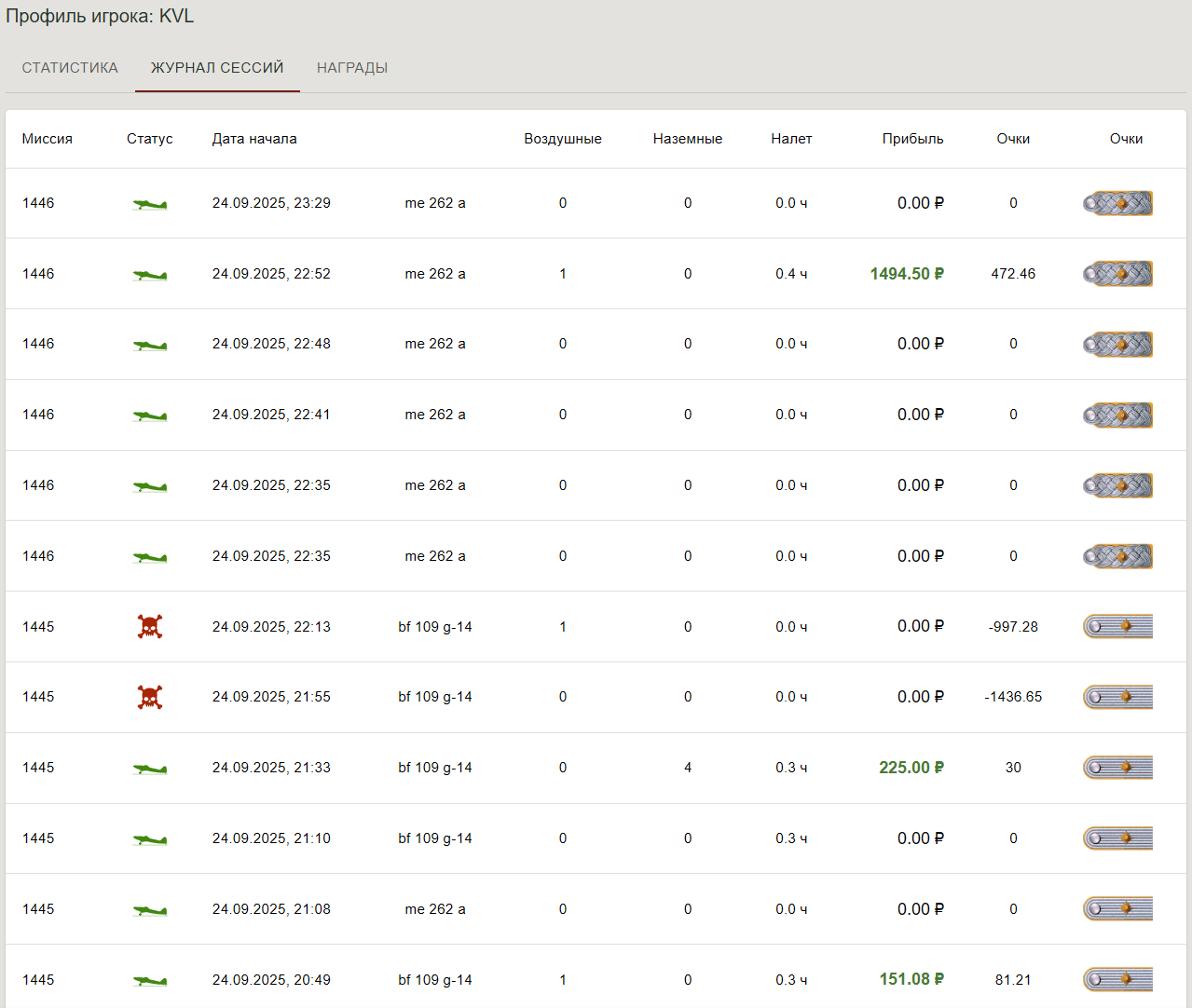Viewport: 1192px width, 1008px height.
Task: Click the date 24.09.2025, 22:48
Action: [x=271, y=344]
